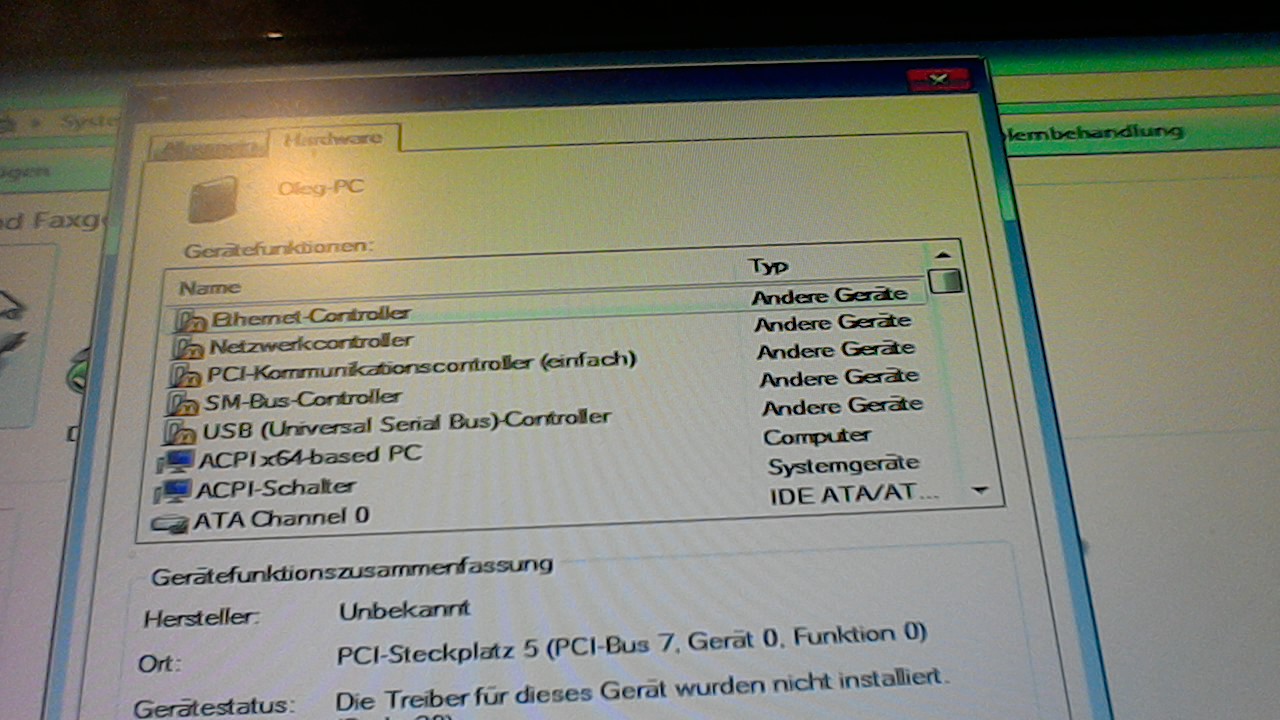Select the Netzwerkcontroller device icon
Viewport: 1280px width, 720px height.
[188, 348]
